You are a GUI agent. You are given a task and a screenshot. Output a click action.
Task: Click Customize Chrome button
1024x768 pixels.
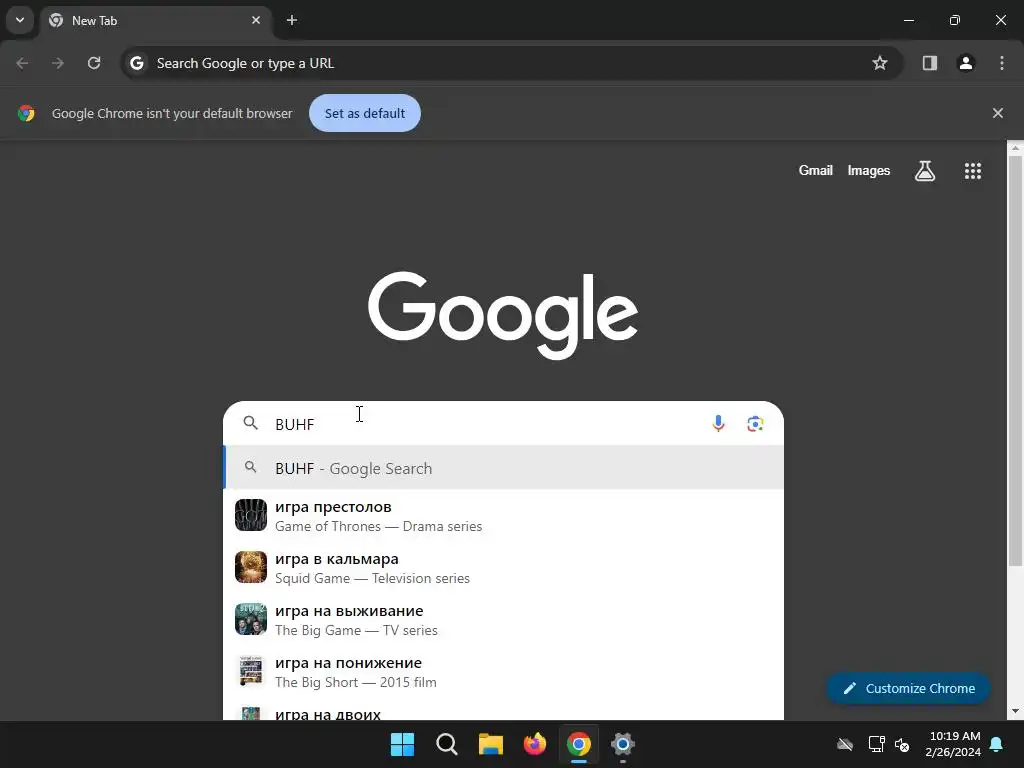click(908, 688)
